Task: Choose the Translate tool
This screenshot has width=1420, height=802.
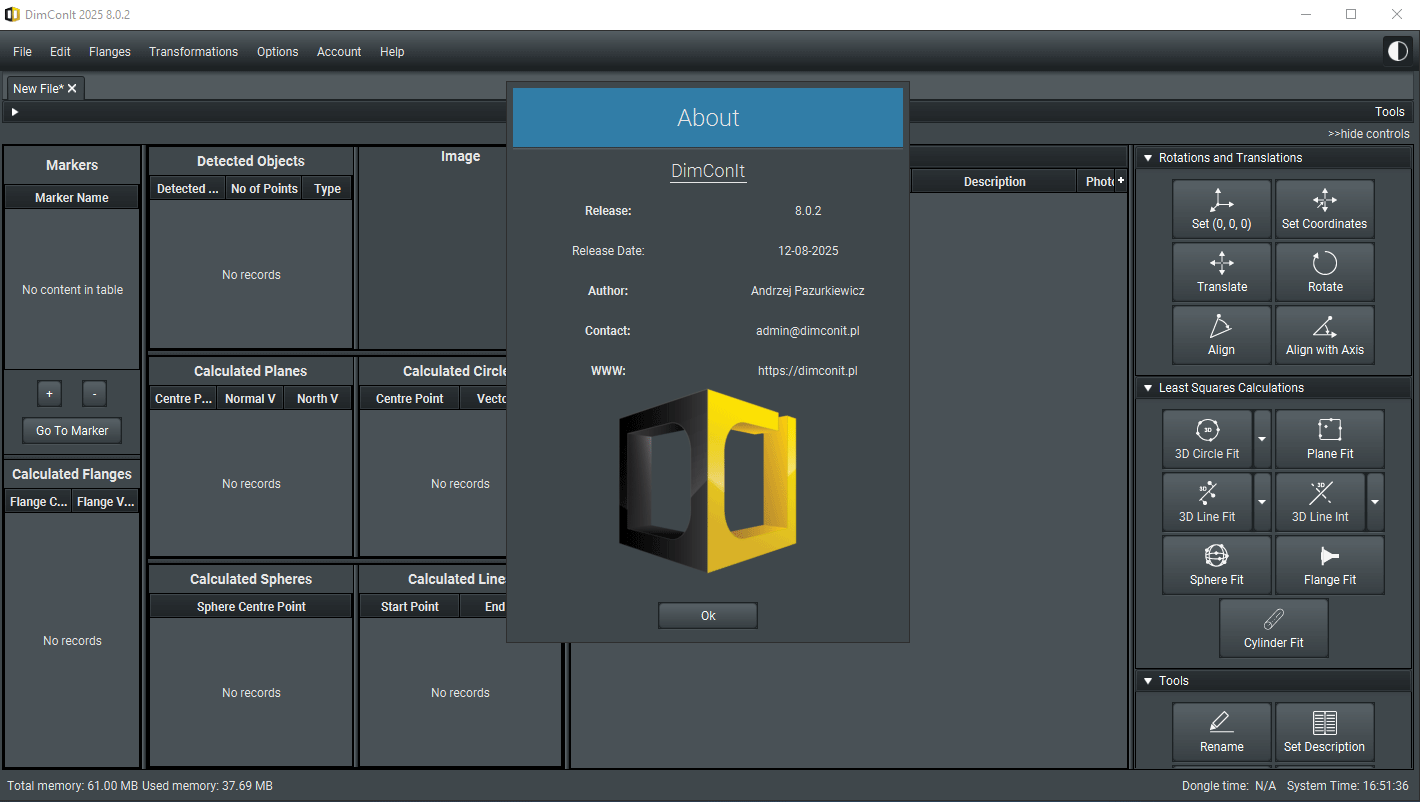Action: (1221, 272)
